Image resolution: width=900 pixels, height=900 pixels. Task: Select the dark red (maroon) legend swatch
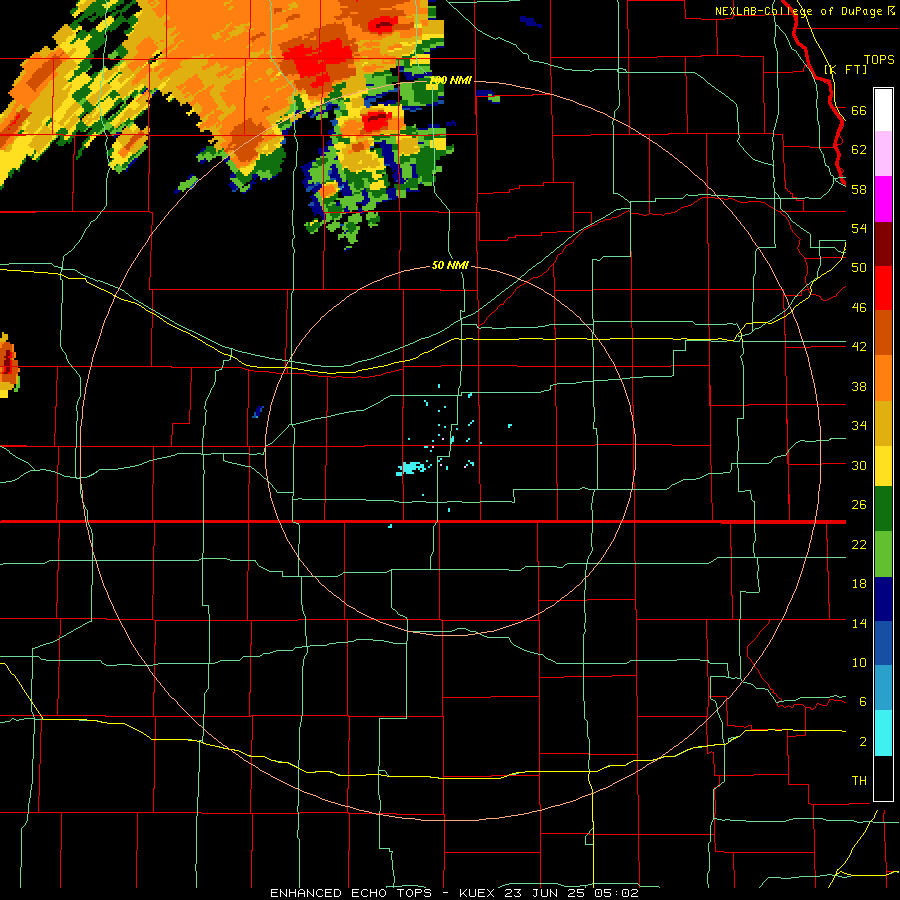[883, 243]
